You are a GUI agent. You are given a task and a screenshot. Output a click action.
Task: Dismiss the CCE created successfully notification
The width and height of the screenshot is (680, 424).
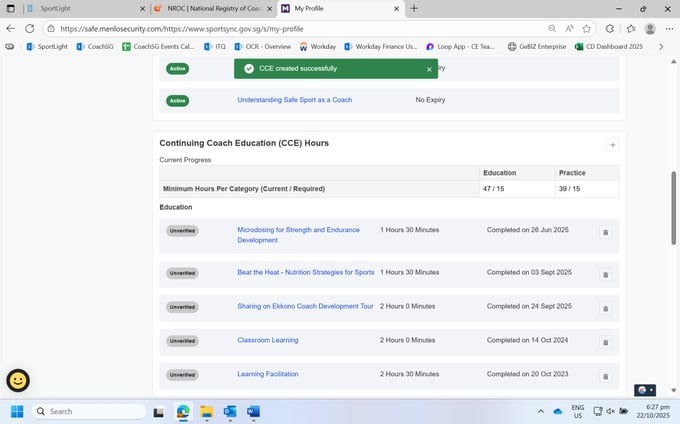(x=429, y=69)
